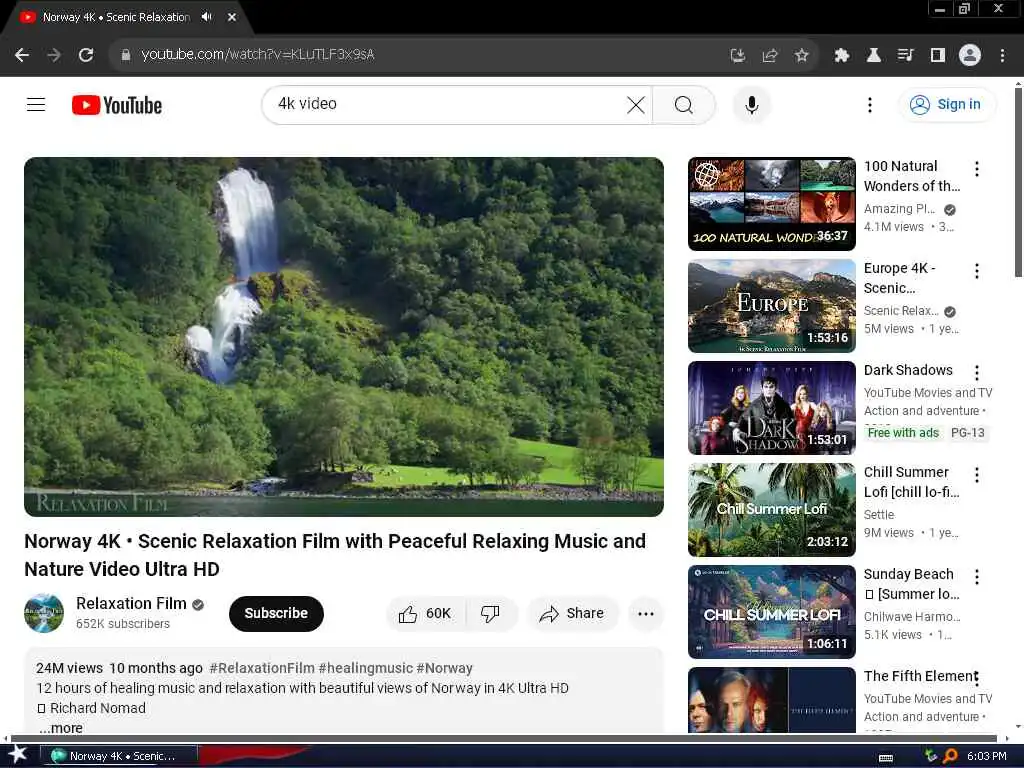Screen dimensions: 1024x768
Task: Click the address bar URL
Action: 257,54
